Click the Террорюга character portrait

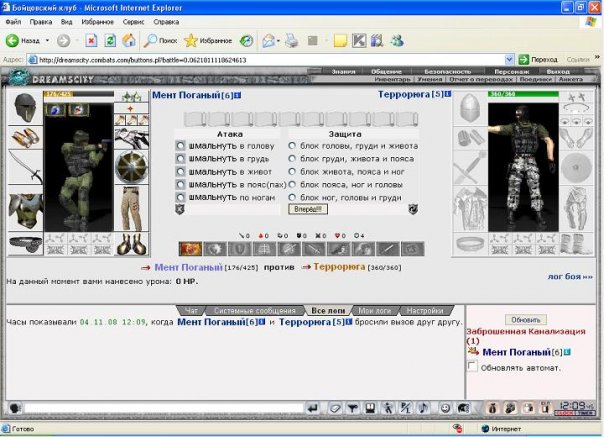pos(523,167)
